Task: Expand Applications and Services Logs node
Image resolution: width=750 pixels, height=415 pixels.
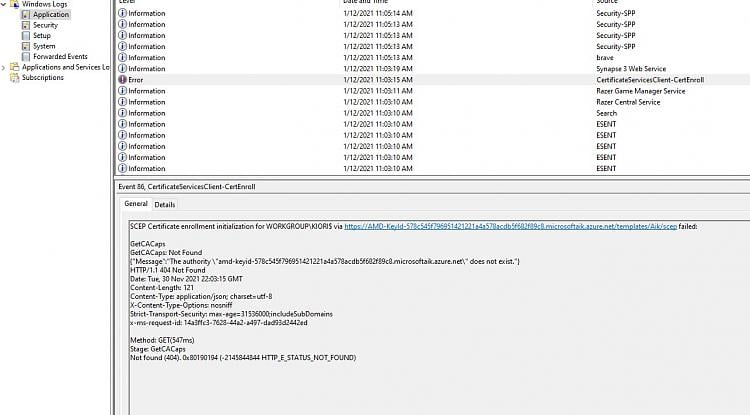Action: click(x=3, y=67)
